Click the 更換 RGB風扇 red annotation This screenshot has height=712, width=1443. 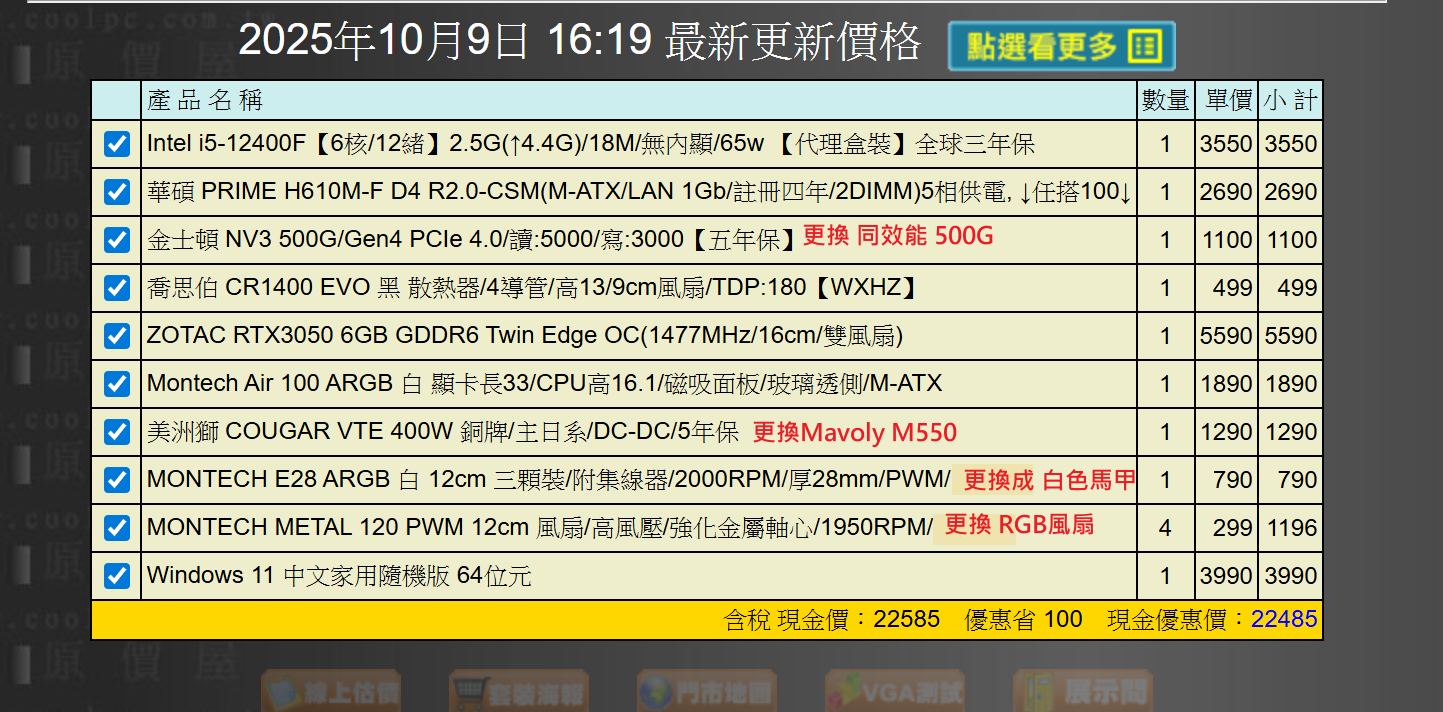[x=1018, y=525]
